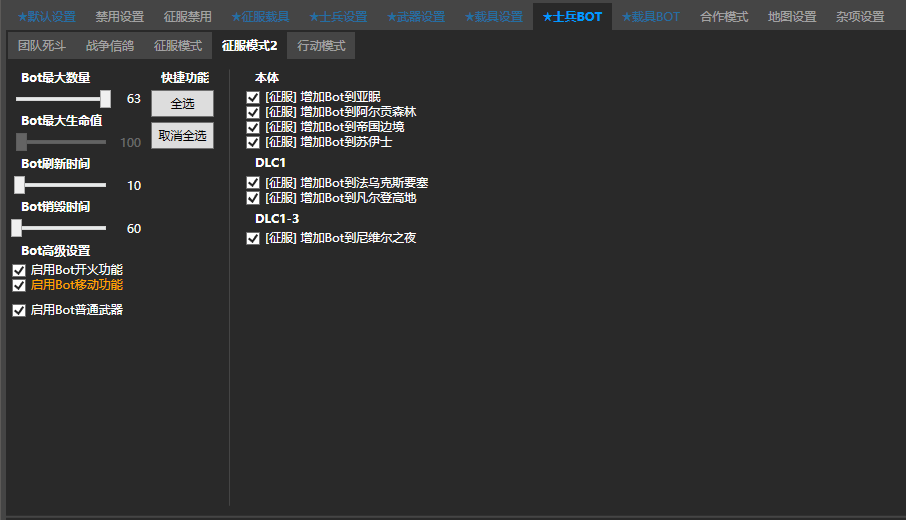Uncheck 增加Bot到尼维尔之夜 checkbox
906x520 pixels.
pyautogui.click(x=253, y=238)
